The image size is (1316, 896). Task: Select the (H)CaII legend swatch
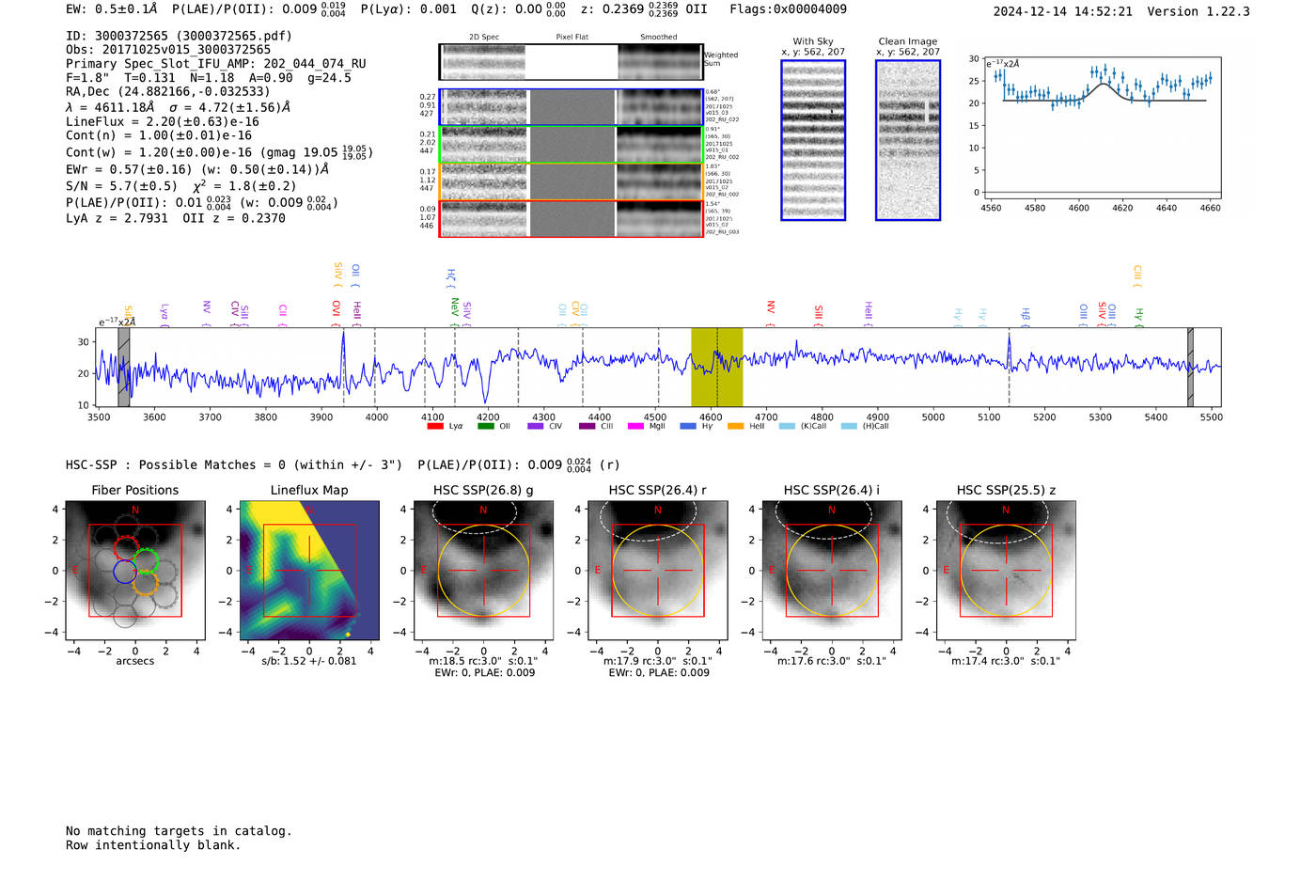point(850,427)
